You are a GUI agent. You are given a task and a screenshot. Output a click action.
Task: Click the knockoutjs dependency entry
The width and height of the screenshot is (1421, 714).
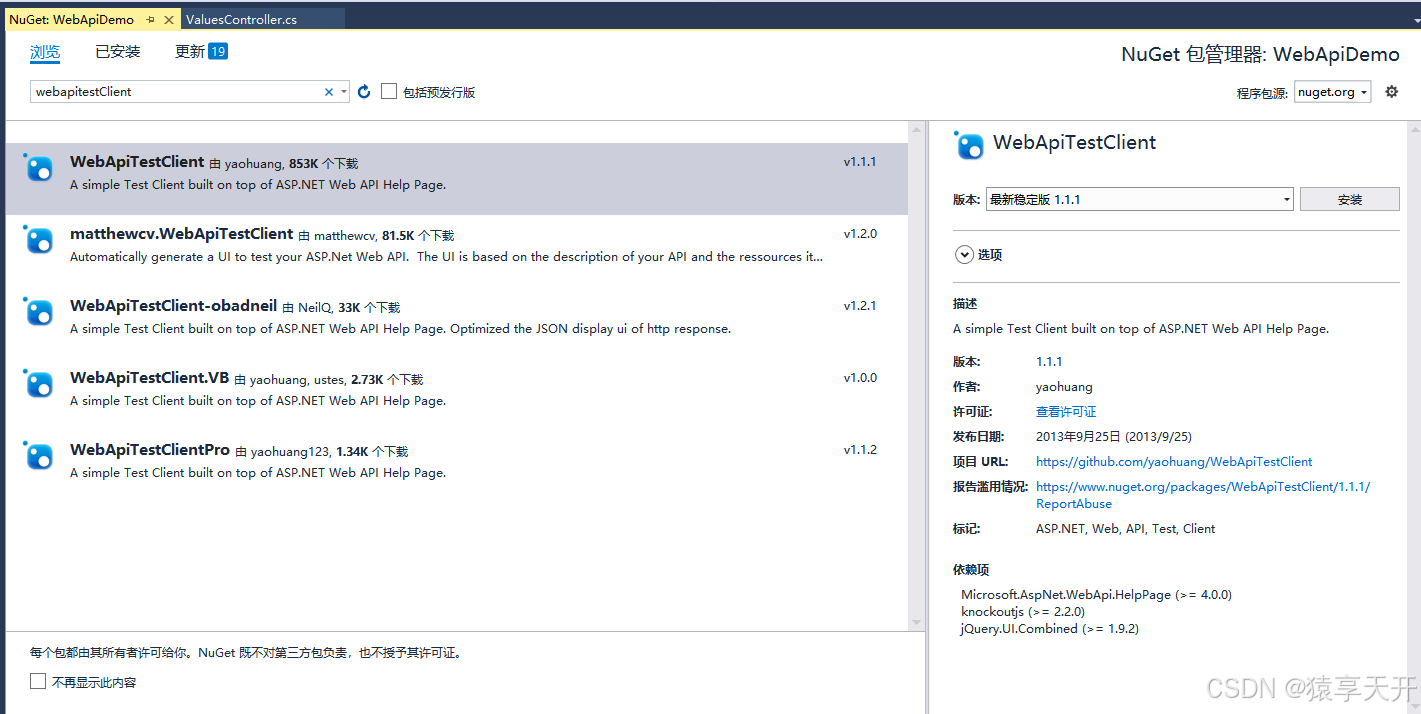tap(1023, 612)
